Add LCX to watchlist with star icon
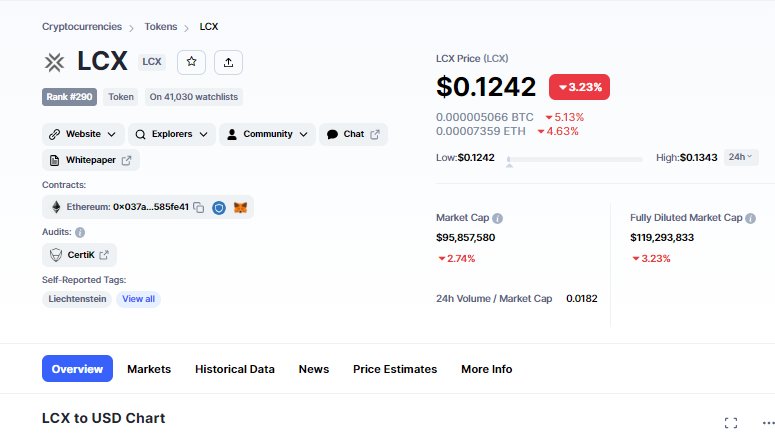Screen dimensions: 775x436 191,62
